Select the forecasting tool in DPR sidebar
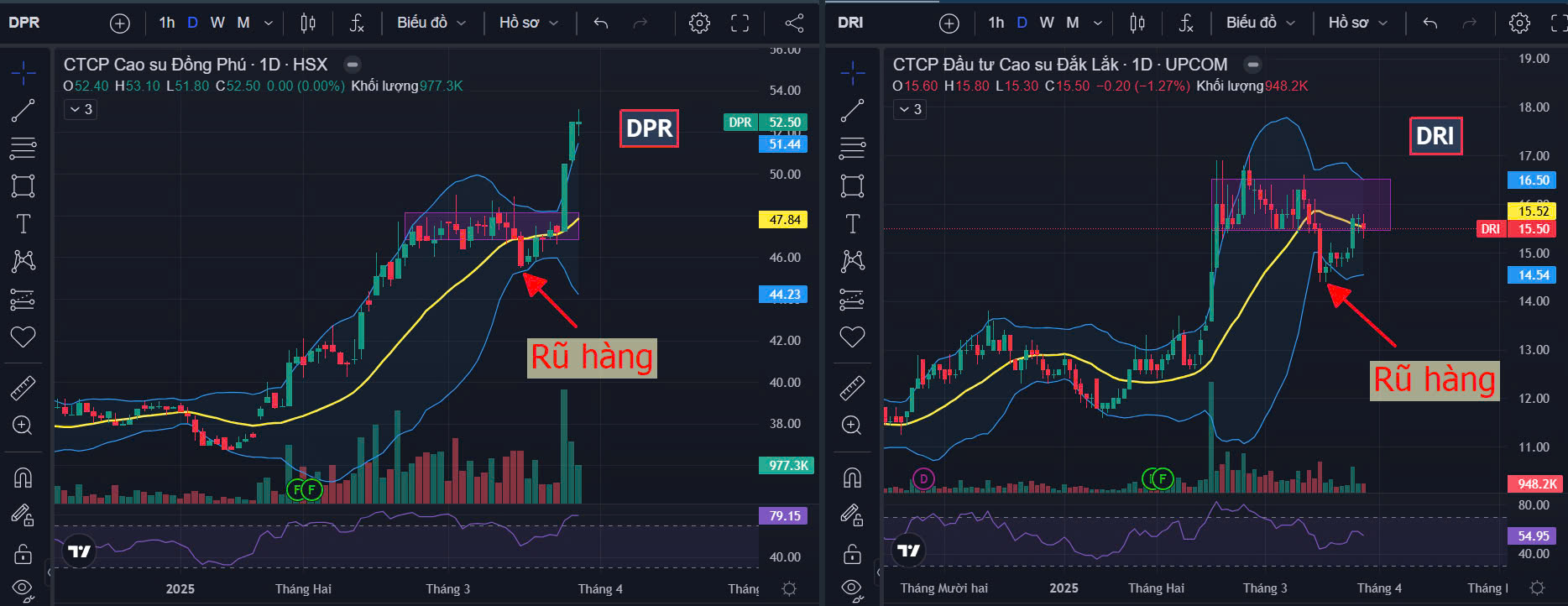The image size is (1568, 606). tap(24, 299)
